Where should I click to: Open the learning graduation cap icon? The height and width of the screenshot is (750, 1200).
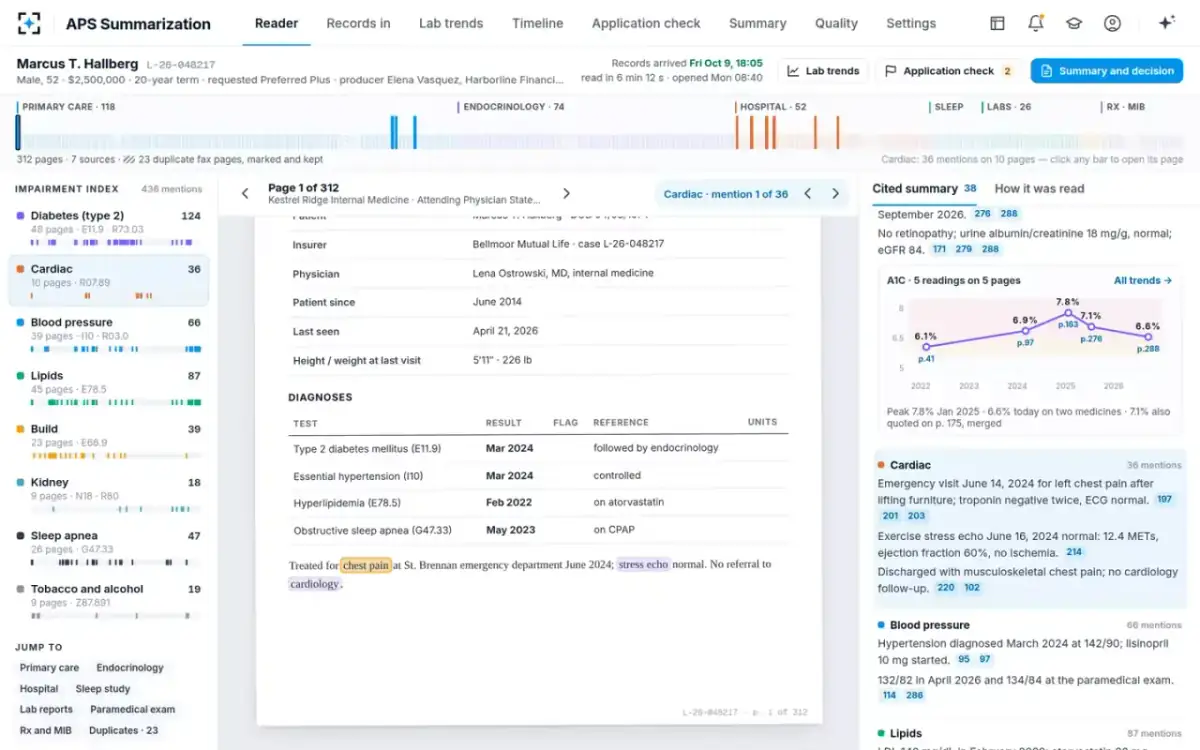click(x=1073, y=23)
